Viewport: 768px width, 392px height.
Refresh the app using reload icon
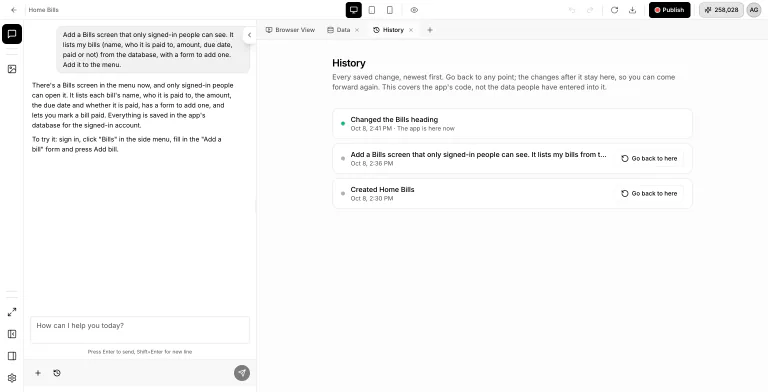coord(614,10)
